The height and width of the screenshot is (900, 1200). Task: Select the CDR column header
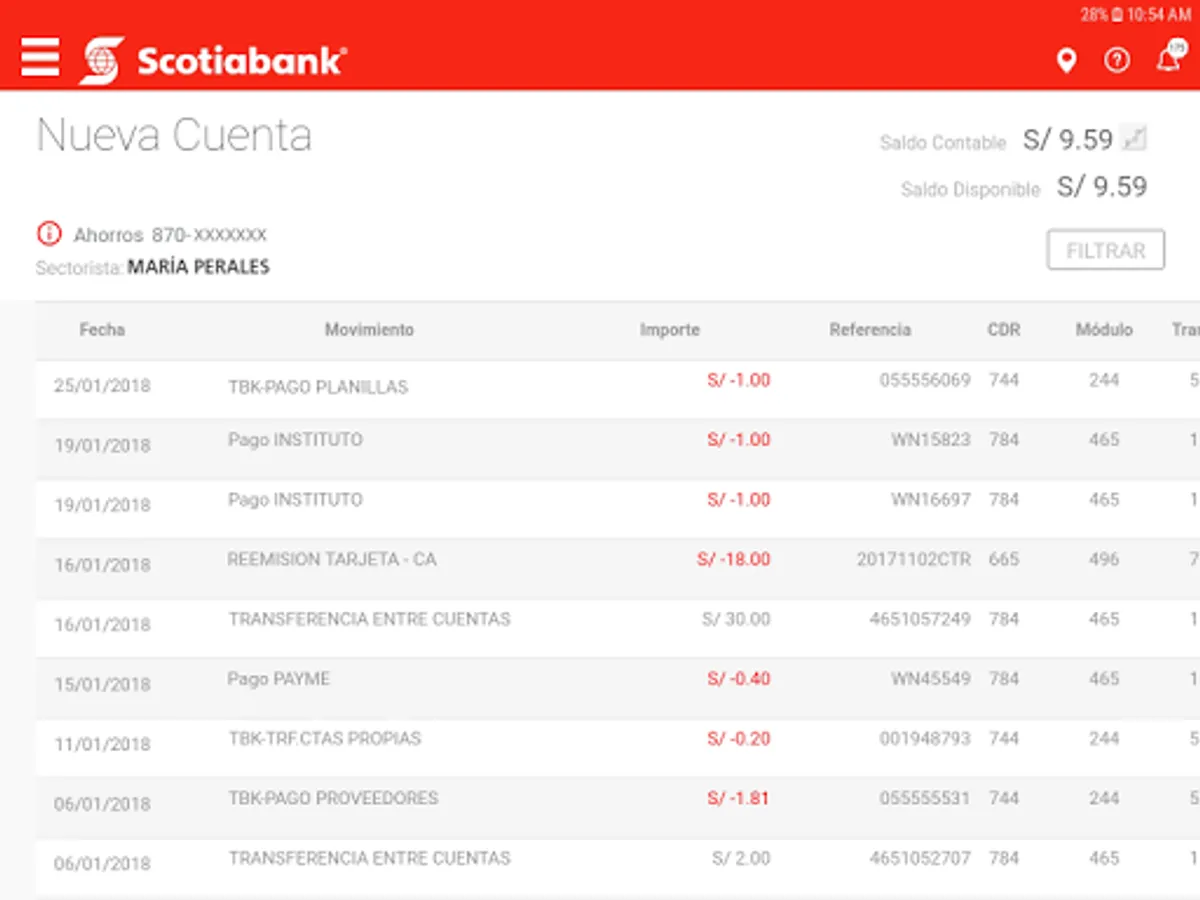(1004, 329)
